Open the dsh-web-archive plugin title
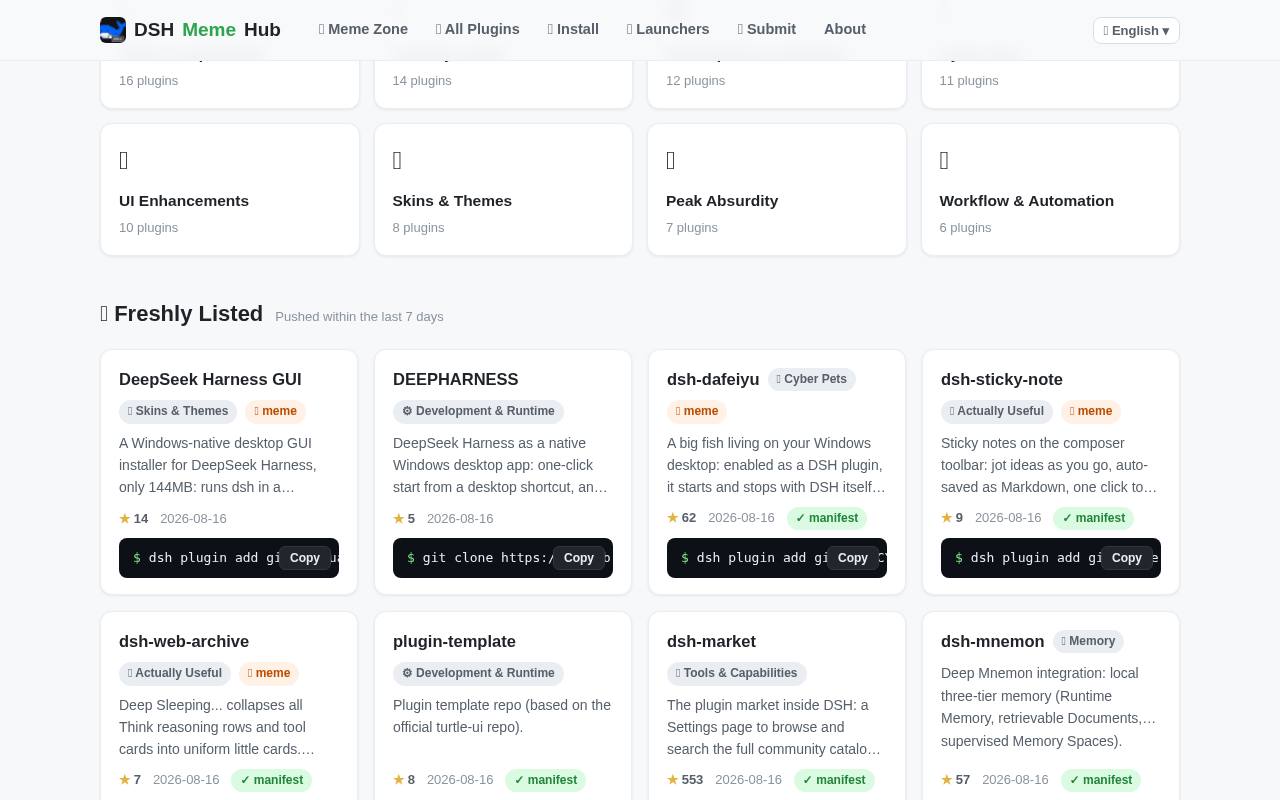The width and height of the screenshot is (1280, 800). click(x=184, y=642)
